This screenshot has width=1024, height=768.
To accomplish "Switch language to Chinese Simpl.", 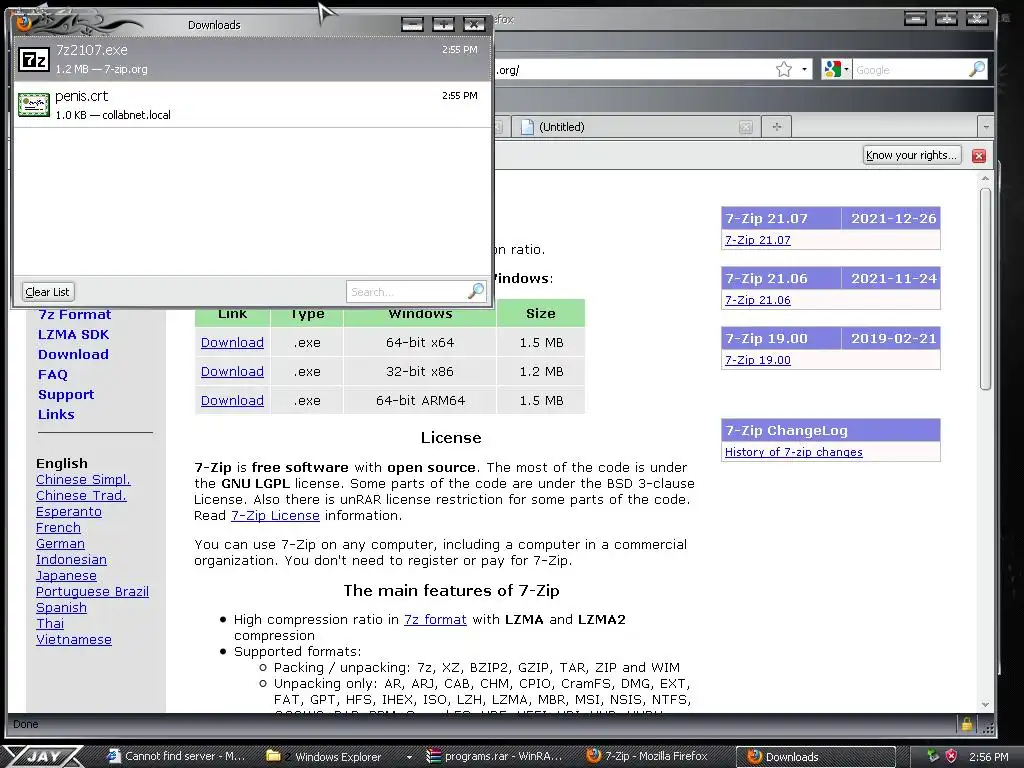I will point(83,479).
